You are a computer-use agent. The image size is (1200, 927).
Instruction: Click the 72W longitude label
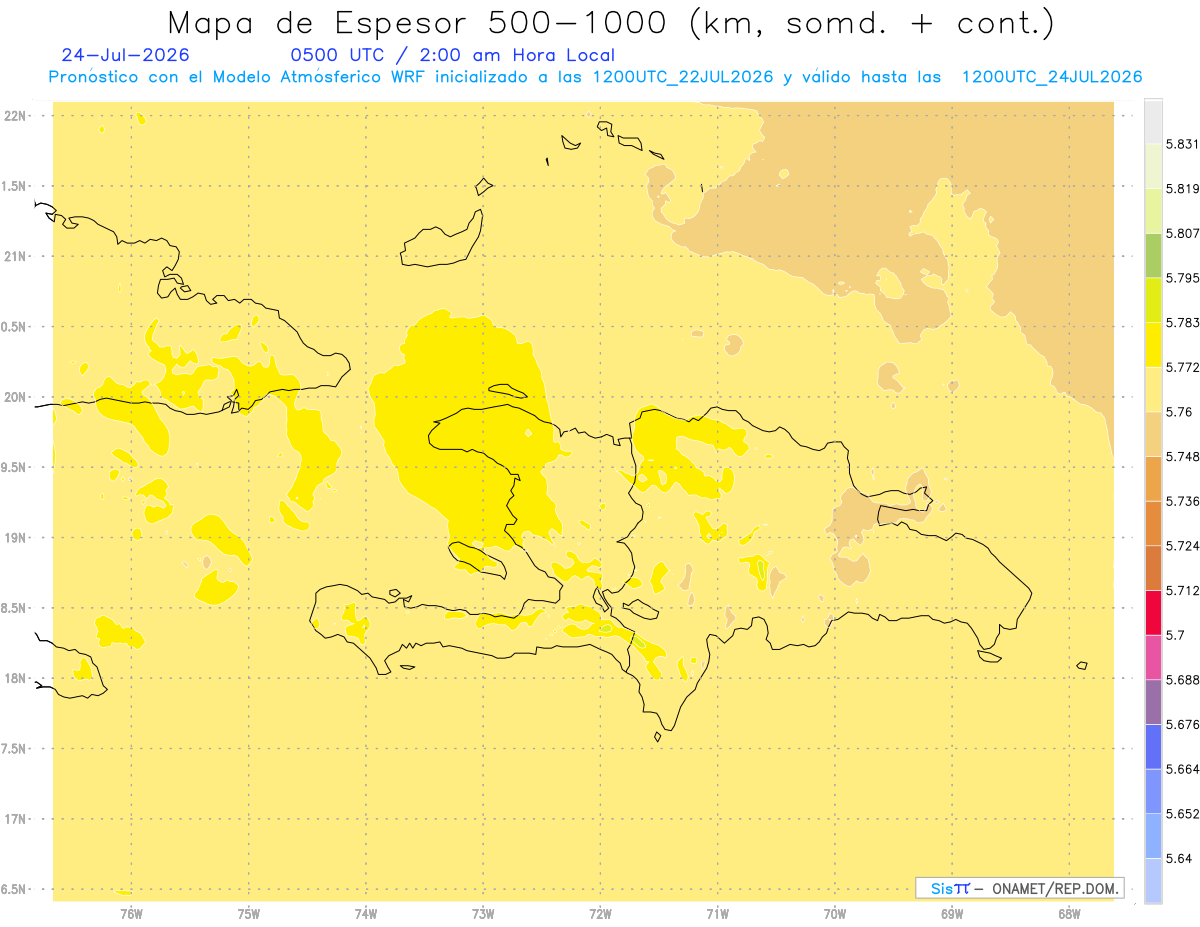[x=600, y=914]
